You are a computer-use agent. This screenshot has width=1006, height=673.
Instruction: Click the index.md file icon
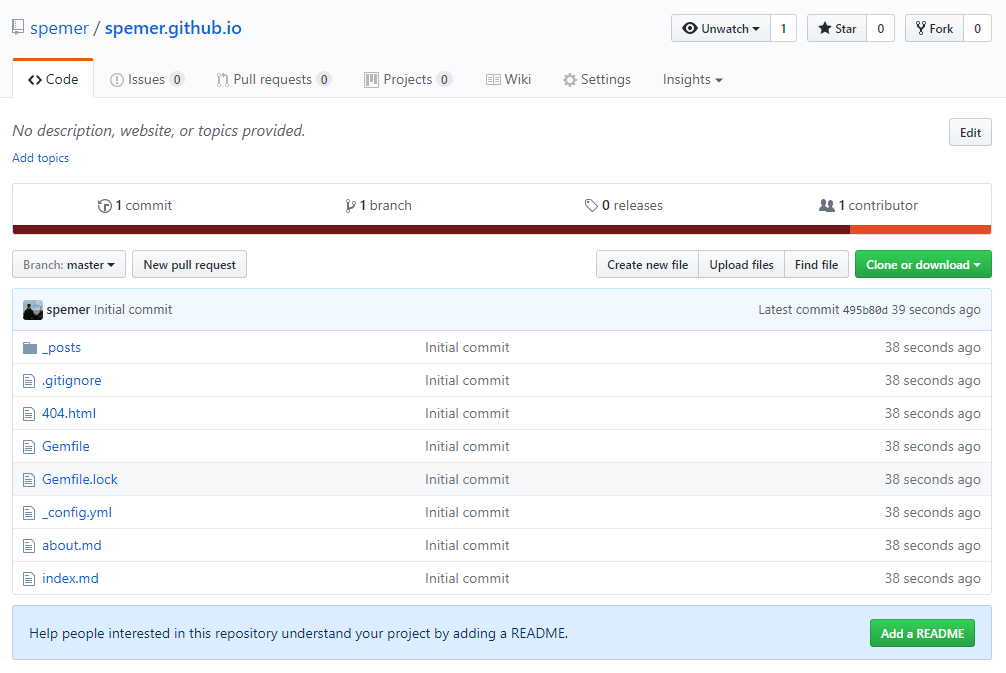pyautogui.click(x=29, y=579)
